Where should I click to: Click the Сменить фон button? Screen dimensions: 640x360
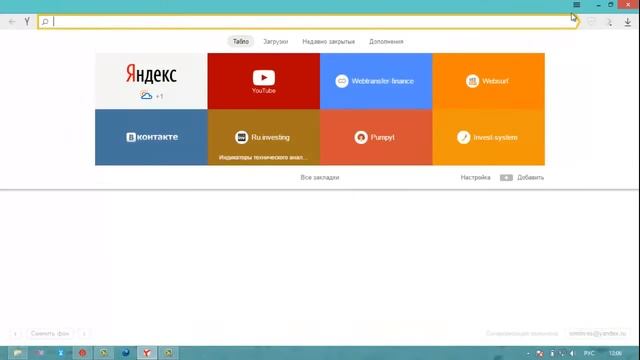[50, 333]
